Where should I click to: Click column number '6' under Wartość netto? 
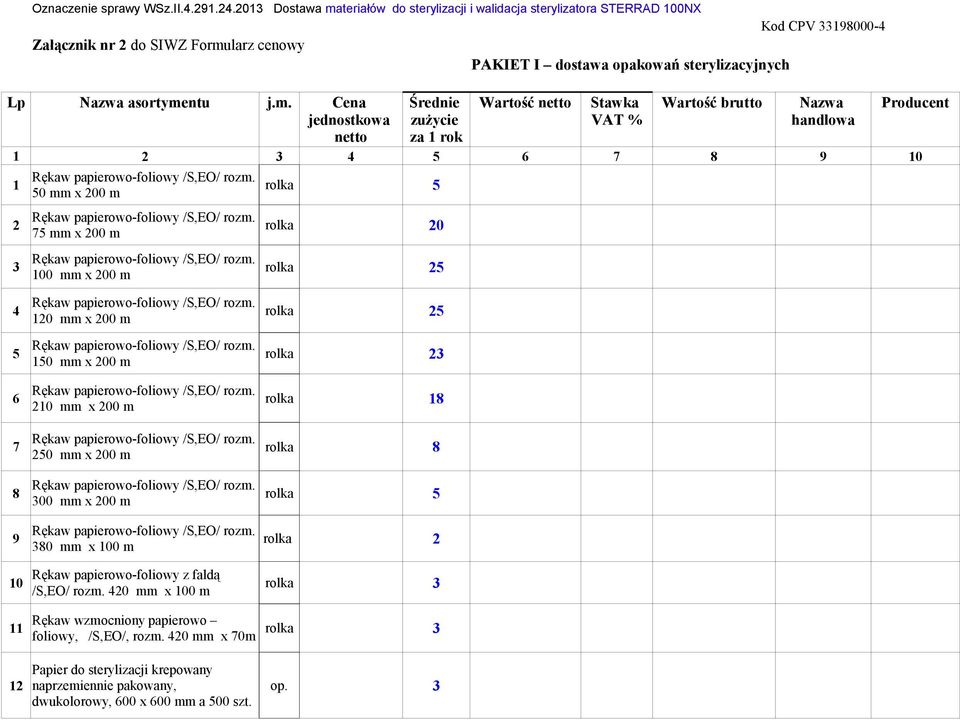[x=525, y=157]
